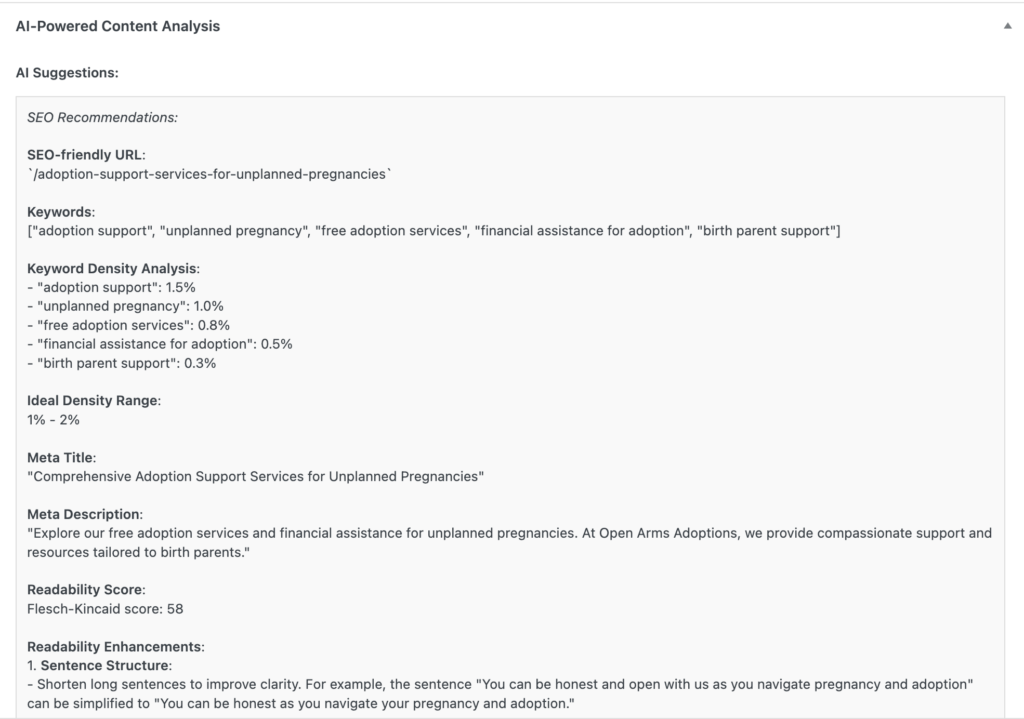Screen dimensions: 1024x719
Task: Click the Keywords array line
Action: click(x=434, y=231)
